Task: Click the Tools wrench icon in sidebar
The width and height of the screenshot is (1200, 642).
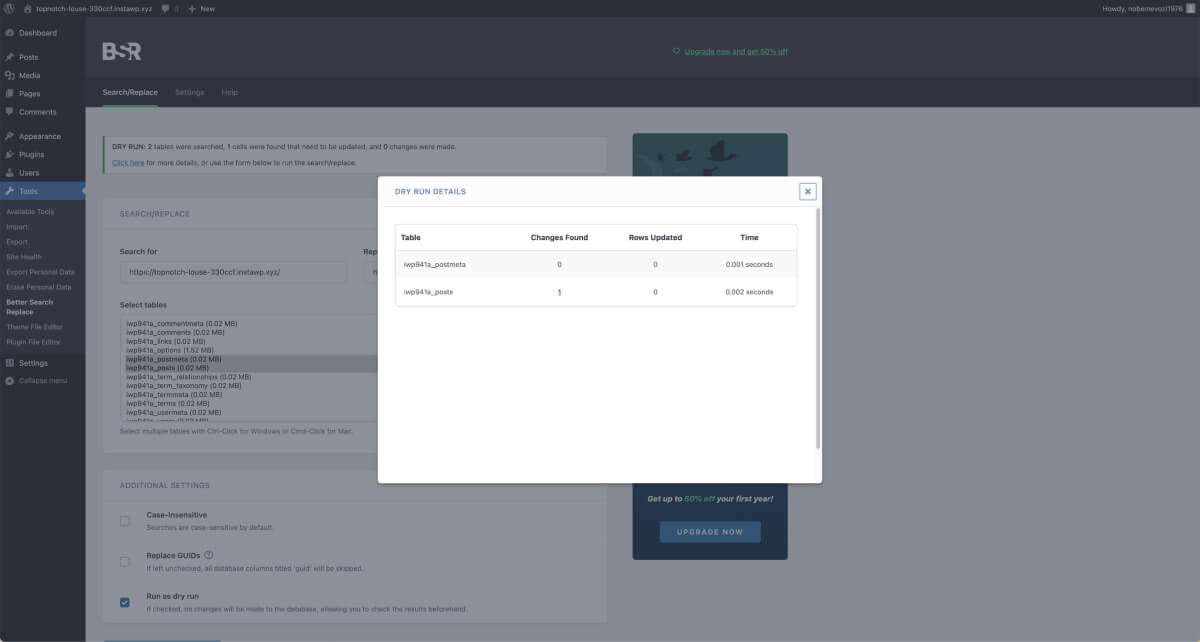Action: point(9,191)
